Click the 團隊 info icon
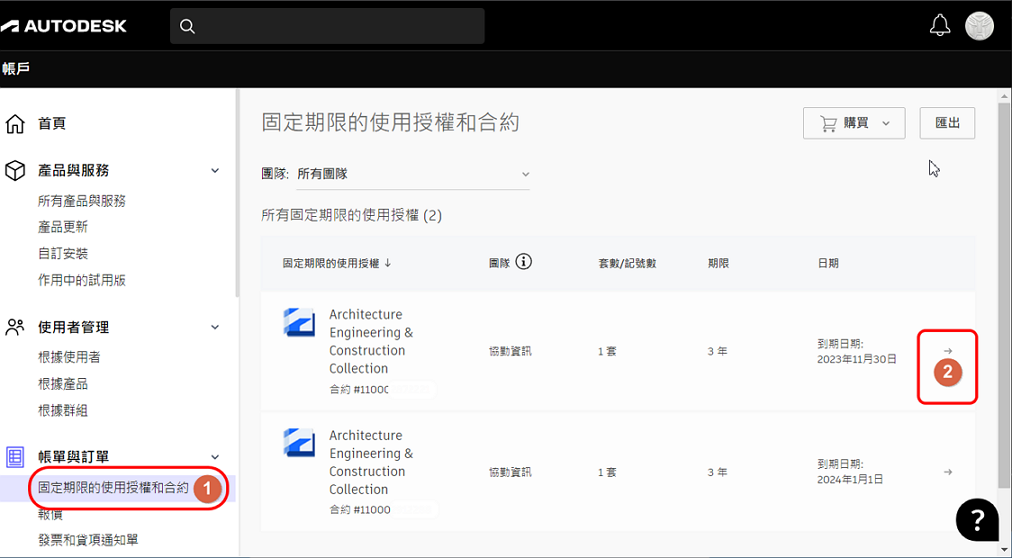This screenshot has height=558, width=1012. point(524,262)
